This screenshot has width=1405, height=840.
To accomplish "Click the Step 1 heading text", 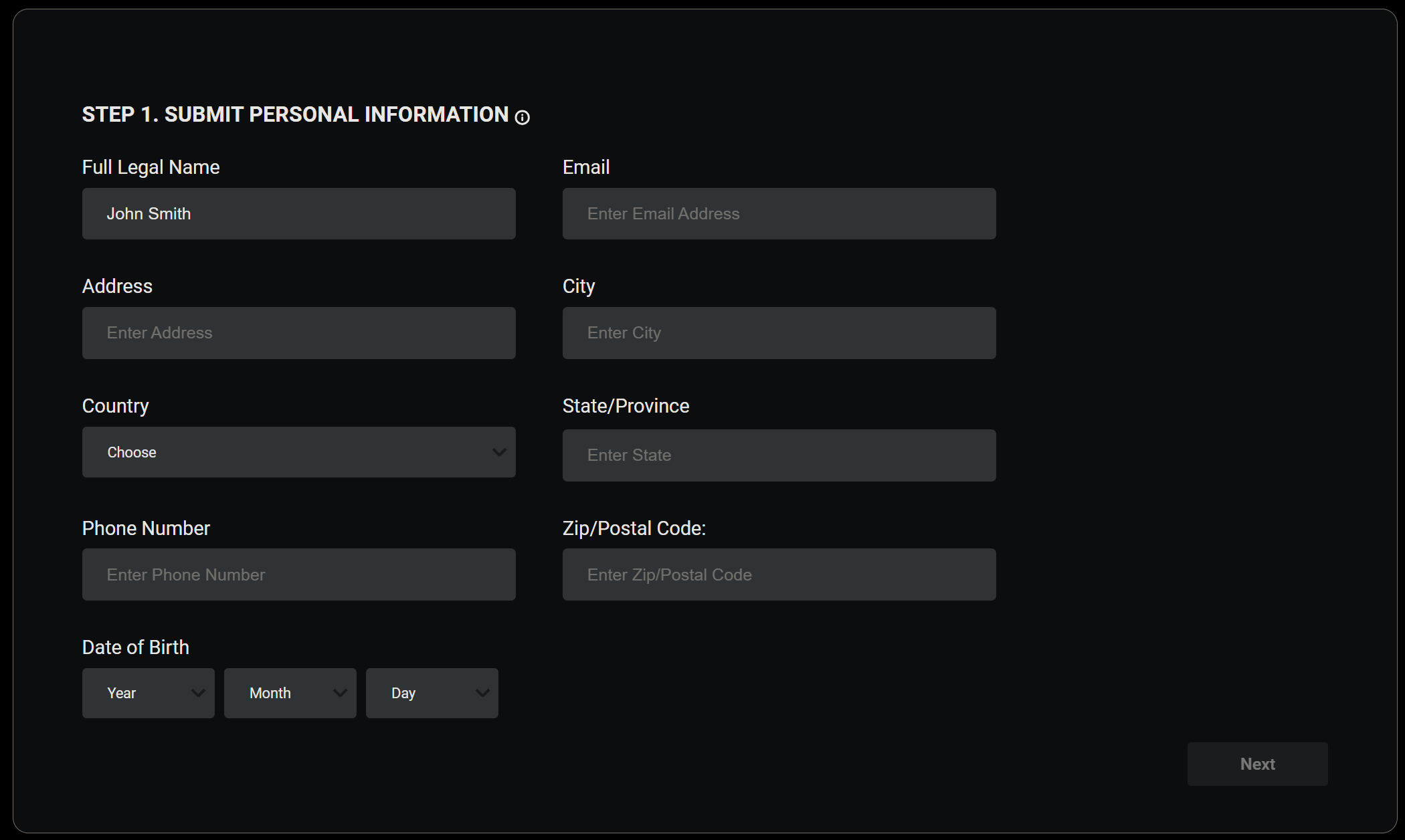I will click(295, 114).
